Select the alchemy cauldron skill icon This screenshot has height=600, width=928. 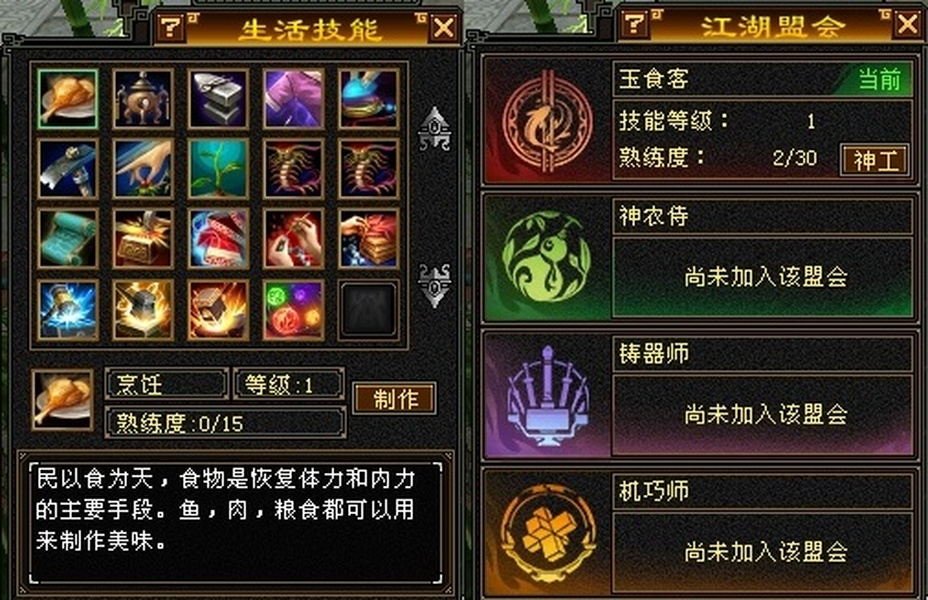click(x=143, y=99)
